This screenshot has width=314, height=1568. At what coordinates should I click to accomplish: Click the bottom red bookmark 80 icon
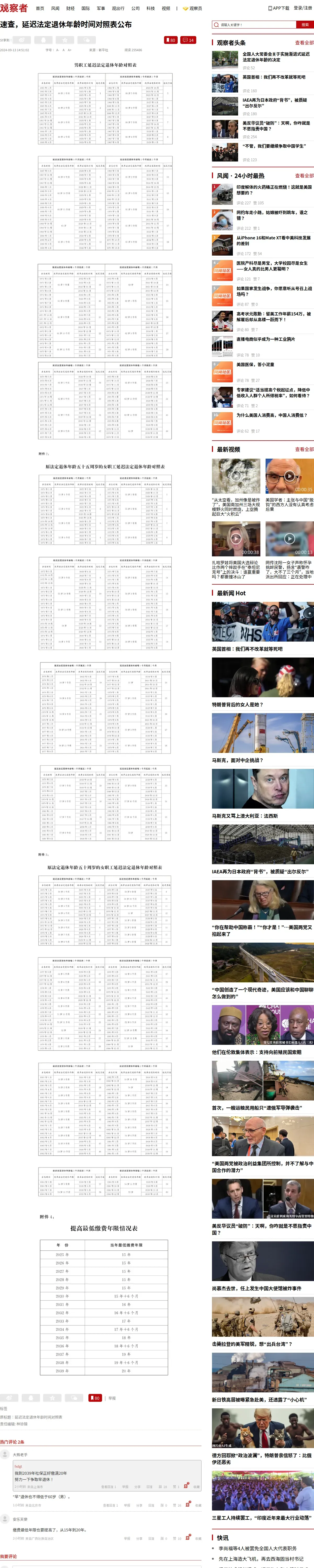pos(95,1398)
